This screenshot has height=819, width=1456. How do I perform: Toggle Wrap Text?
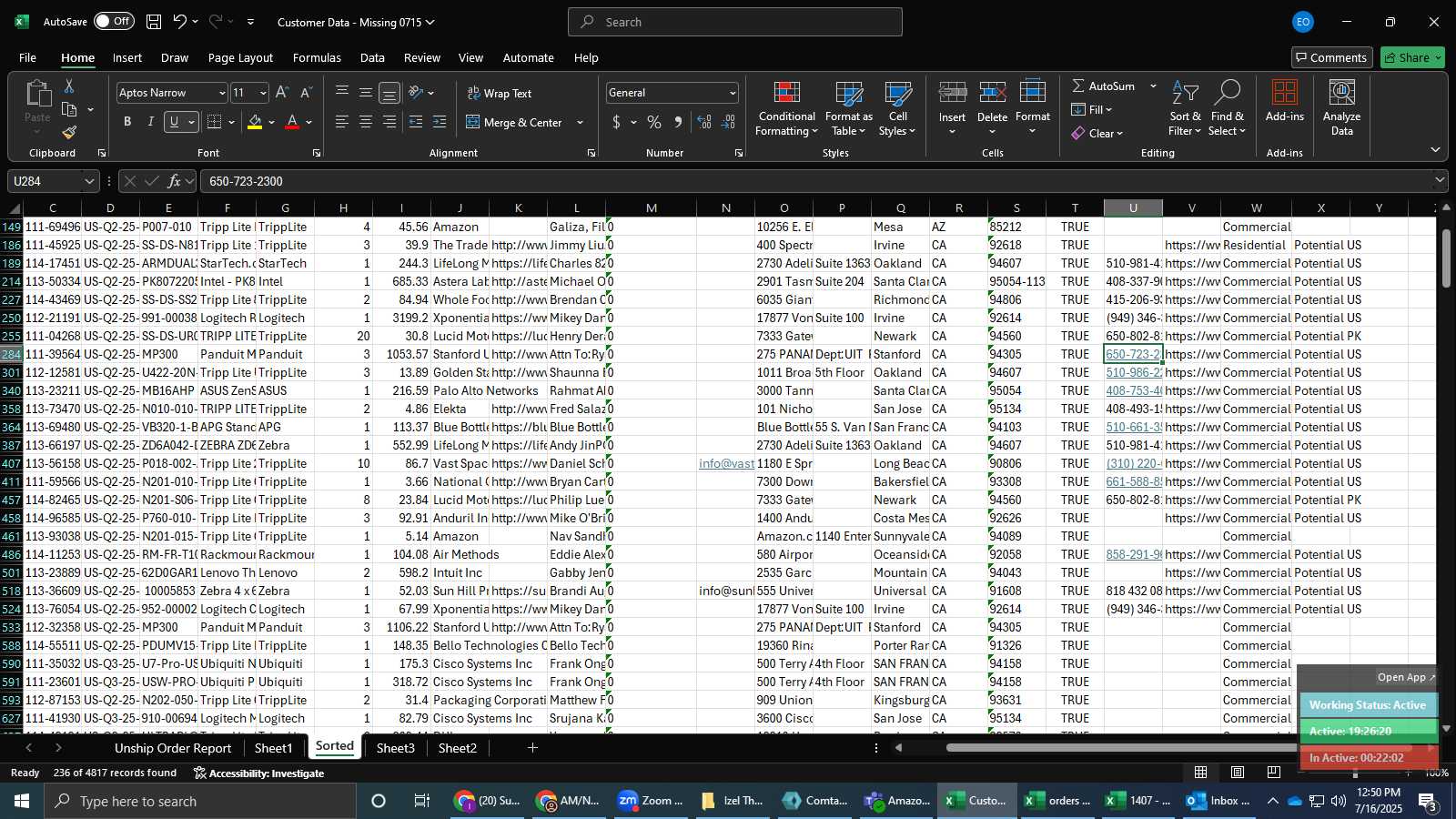(x=500, y=94)
